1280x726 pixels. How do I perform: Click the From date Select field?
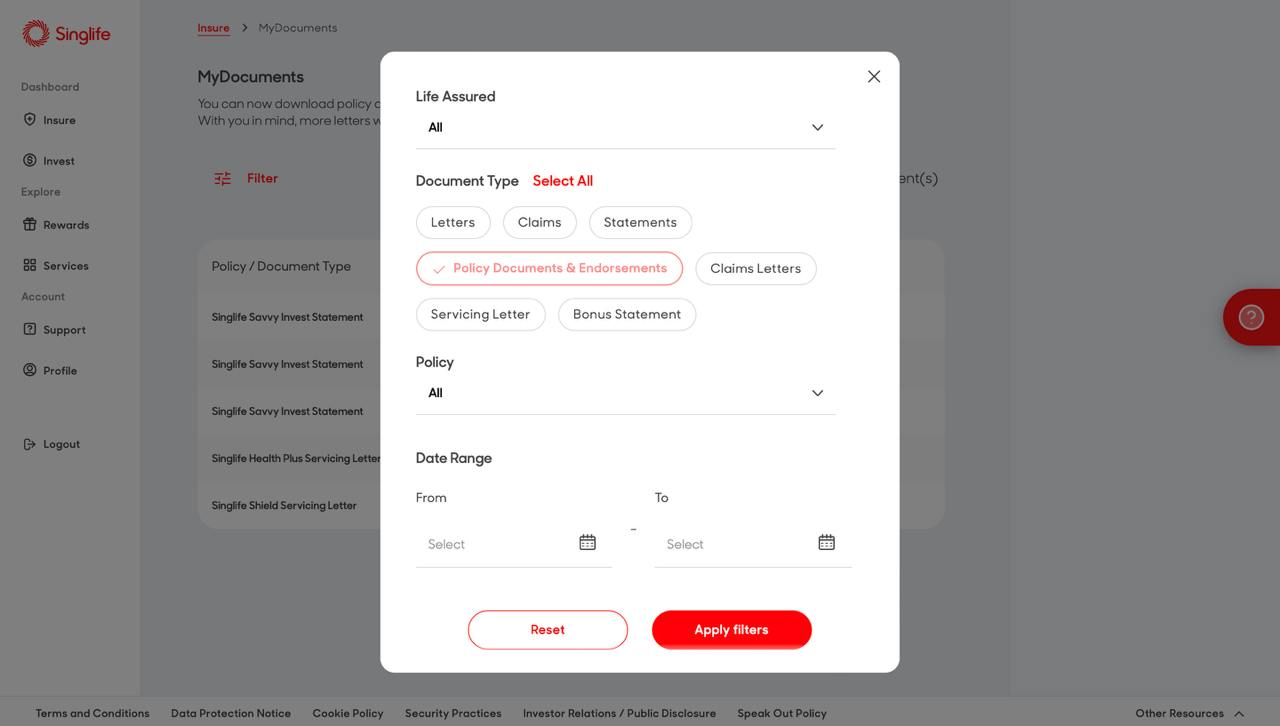click(514, 544)
